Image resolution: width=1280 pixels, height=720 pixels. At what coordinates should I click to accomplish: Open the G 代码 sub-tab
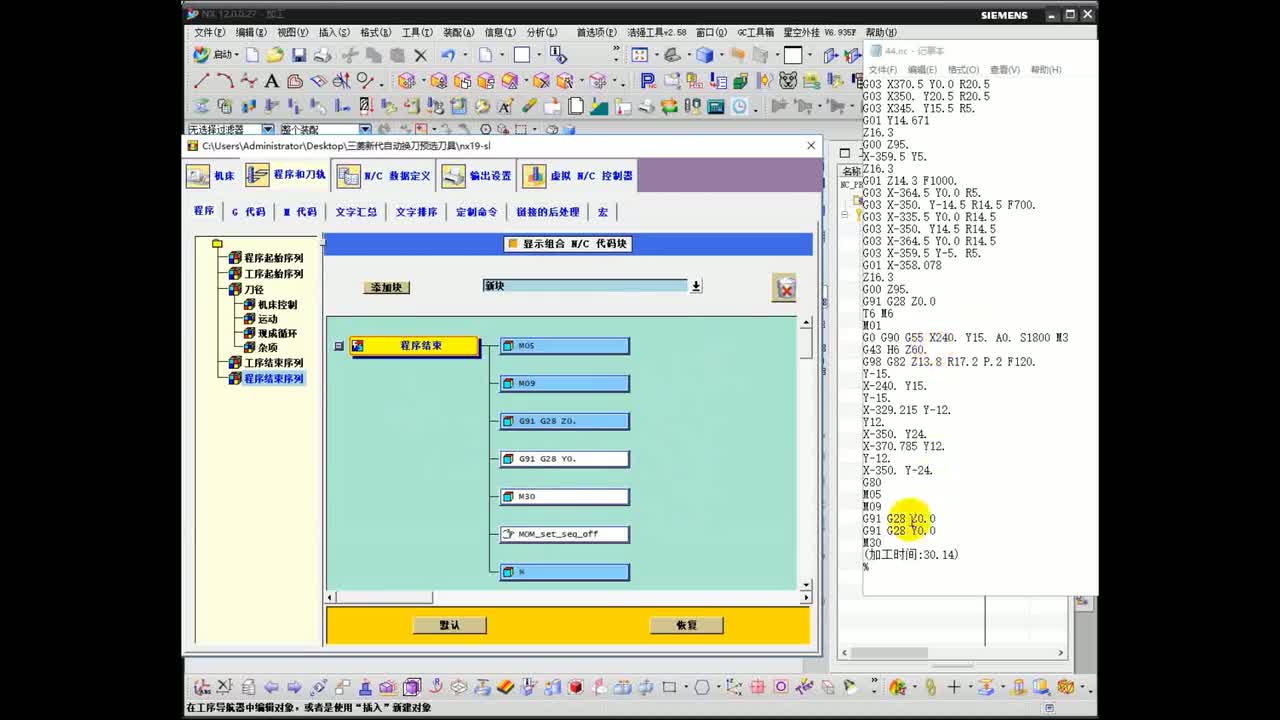249,212
